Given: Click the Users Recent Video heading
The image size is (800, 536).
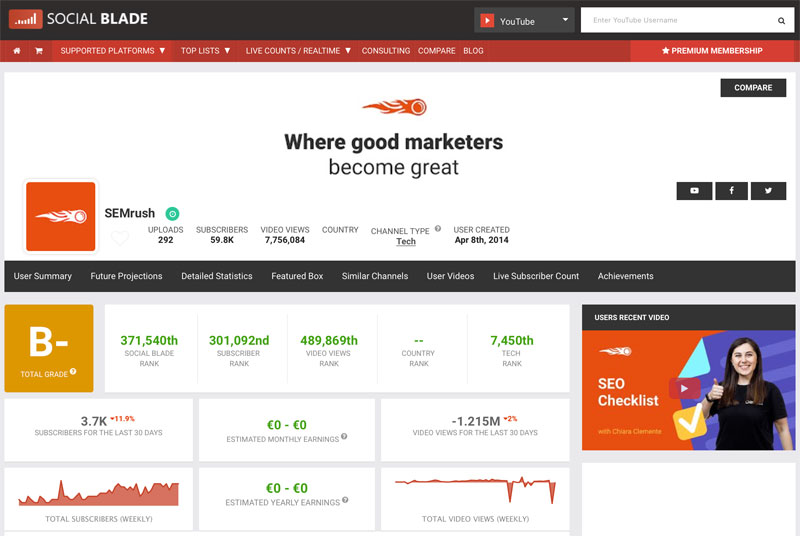Looking at the screenshot, I should point(632,317).
